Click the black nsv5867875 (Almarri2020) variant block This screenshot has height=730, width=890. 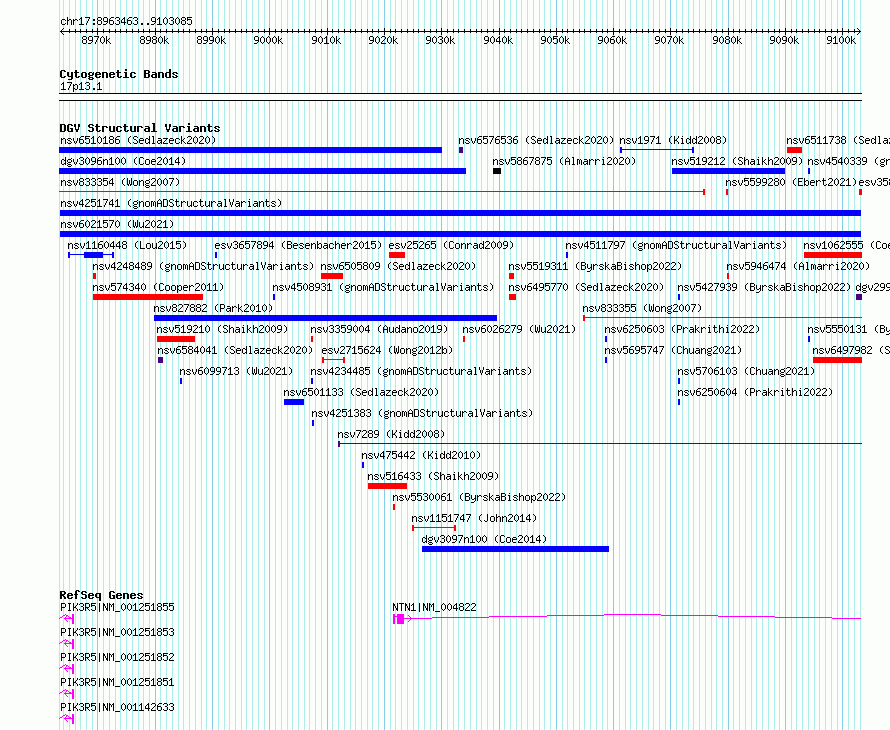[x=497, y=171]
